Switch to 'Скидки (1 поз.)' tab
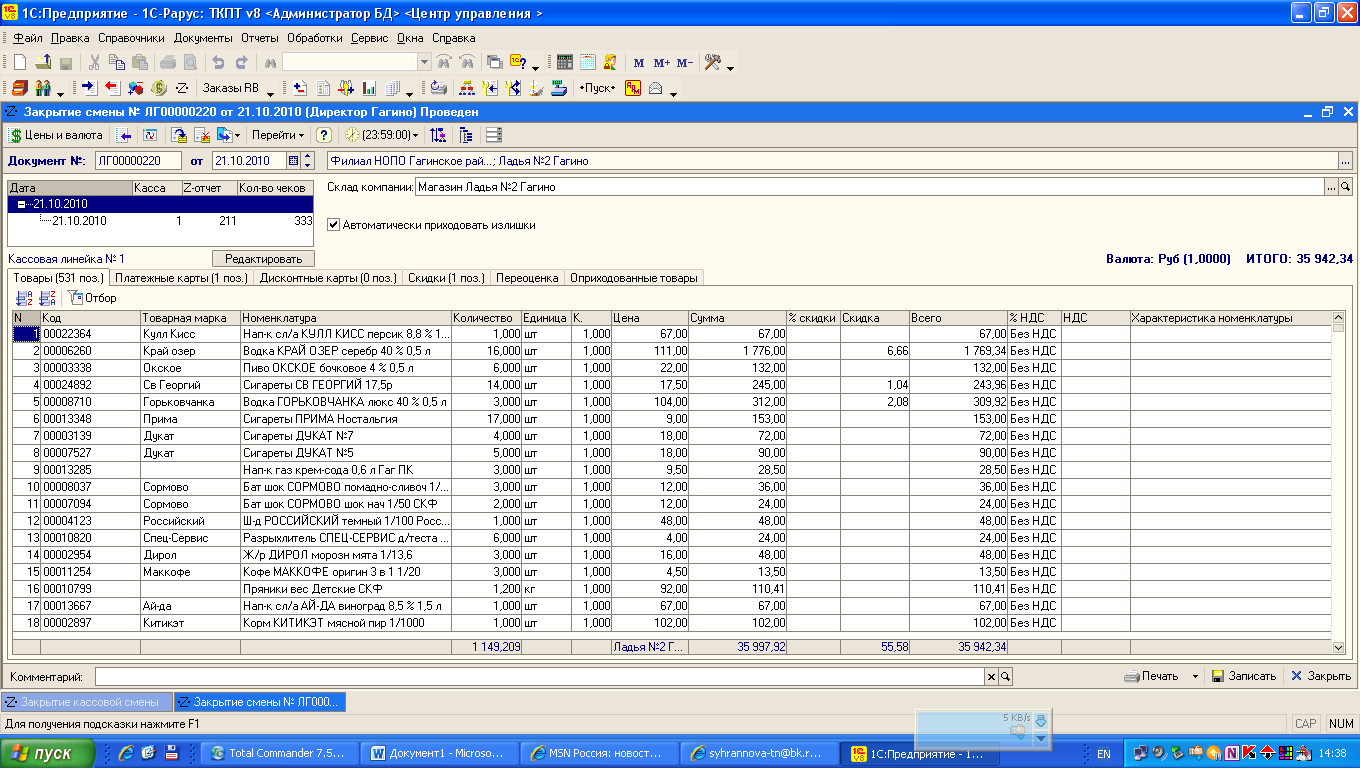This screenshot has width=1360, height=768. tap(446, 277)
